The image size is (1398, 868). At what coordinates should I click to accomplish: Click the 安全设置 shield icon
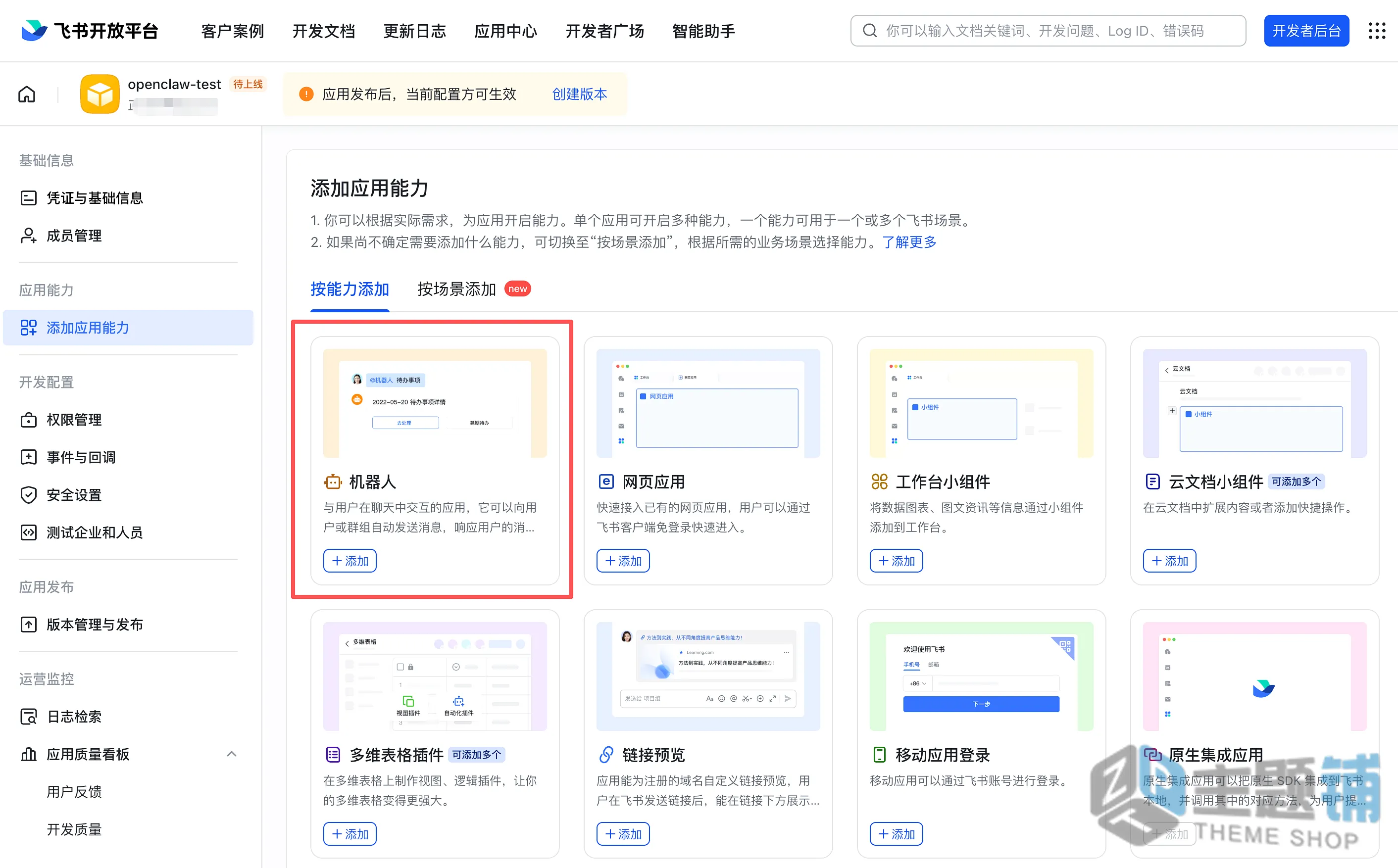coord(28,495)
